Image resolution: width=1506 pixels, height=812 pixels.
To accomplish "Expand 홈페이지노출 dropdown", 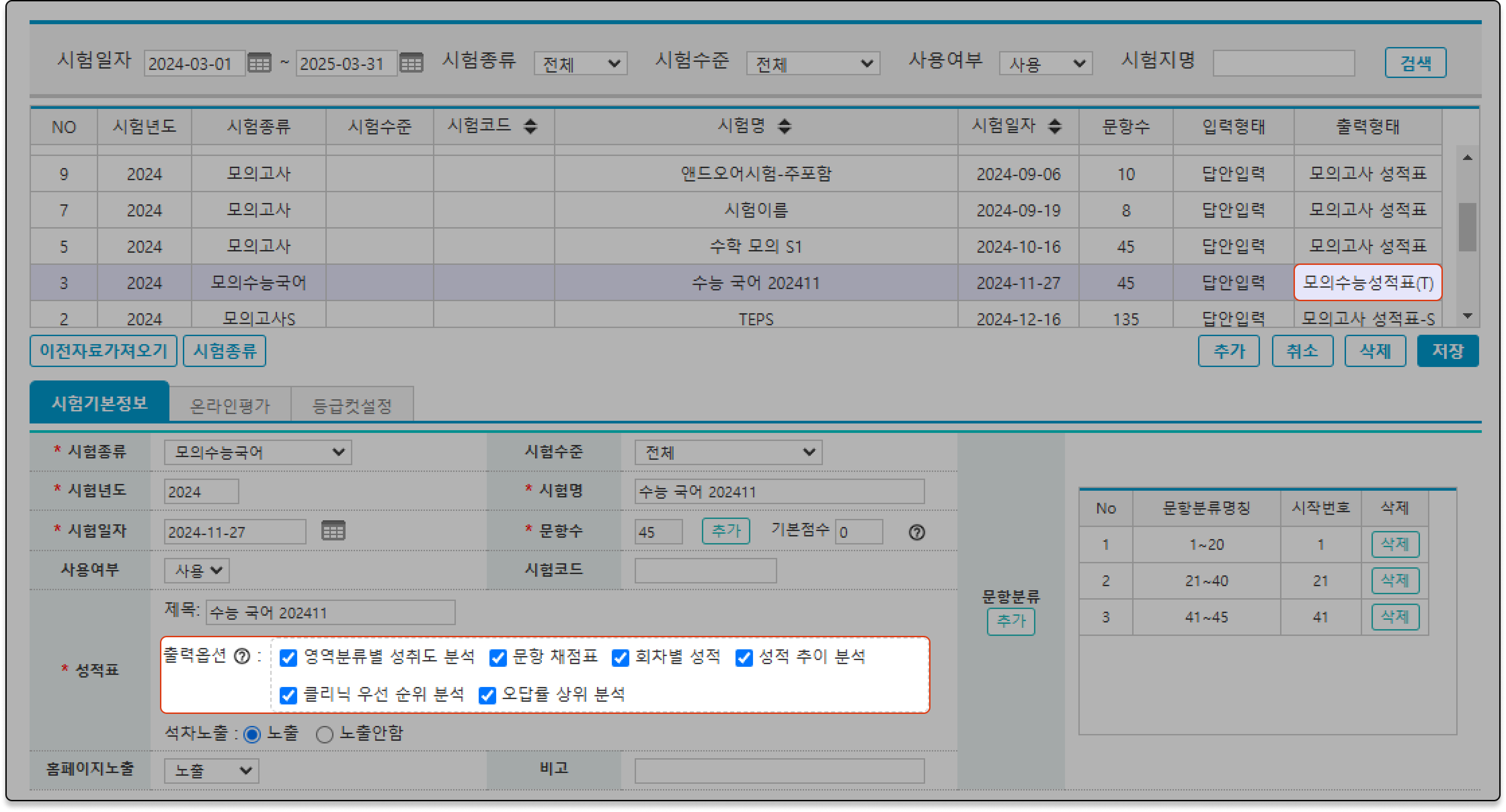I will click(211, 771).
